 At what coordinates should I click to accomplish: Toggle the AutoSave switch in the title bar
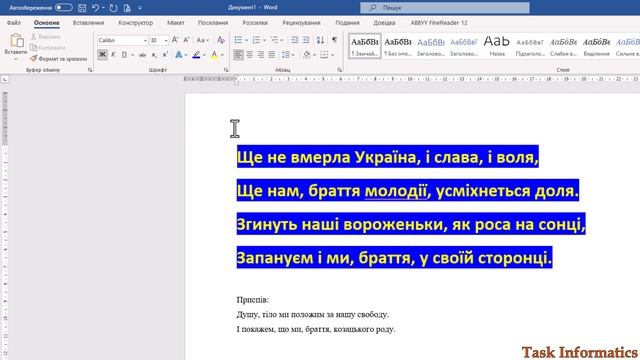tap(63, 7)
